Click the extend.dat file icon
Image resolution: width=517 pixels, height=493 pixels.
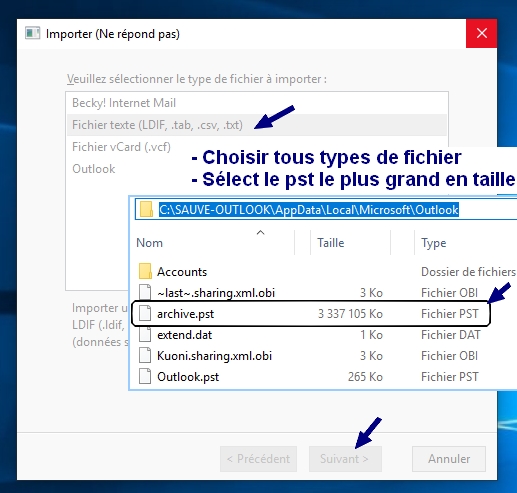(145, 334)
